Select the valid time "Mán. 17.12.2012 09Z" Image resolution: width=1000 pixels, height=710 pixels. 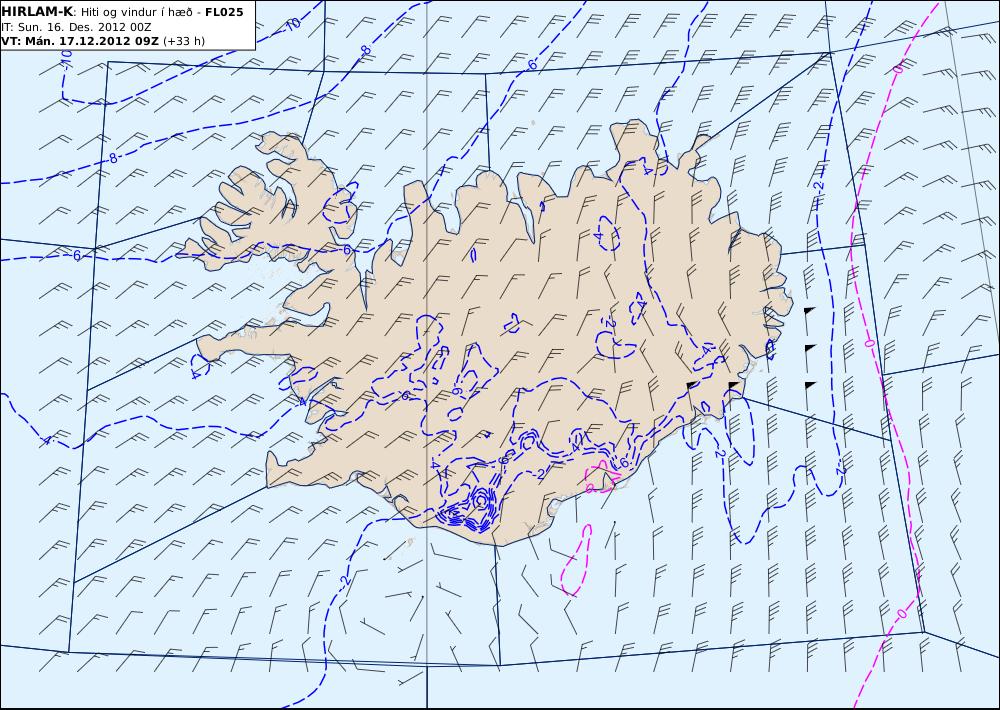pos(91,41)
